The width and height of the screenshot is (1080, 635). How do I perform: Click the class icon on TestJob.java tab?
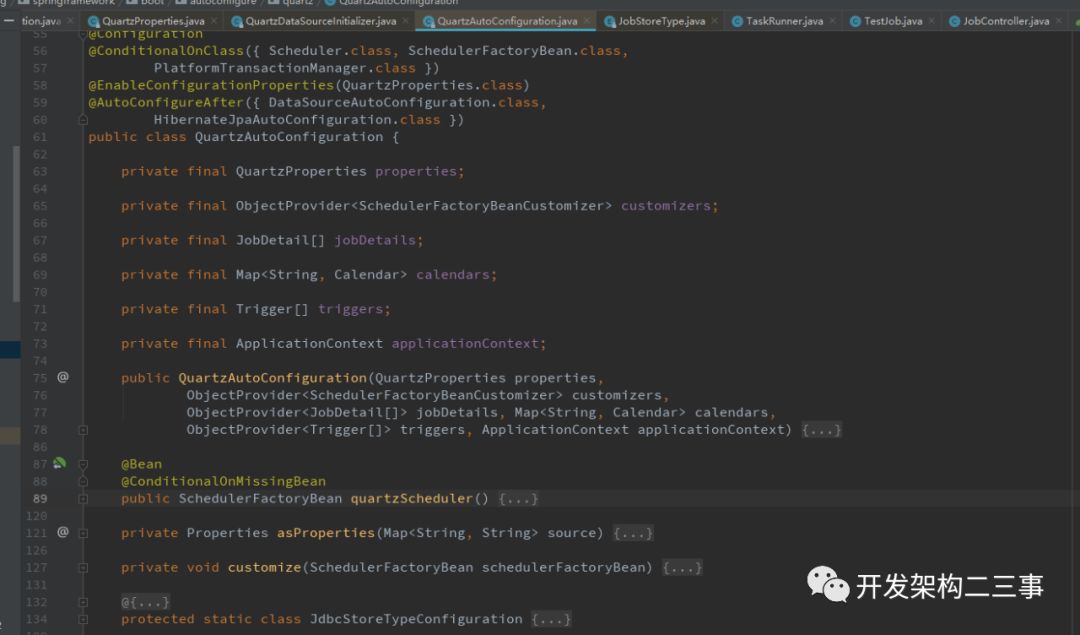(x=855, y=22)
